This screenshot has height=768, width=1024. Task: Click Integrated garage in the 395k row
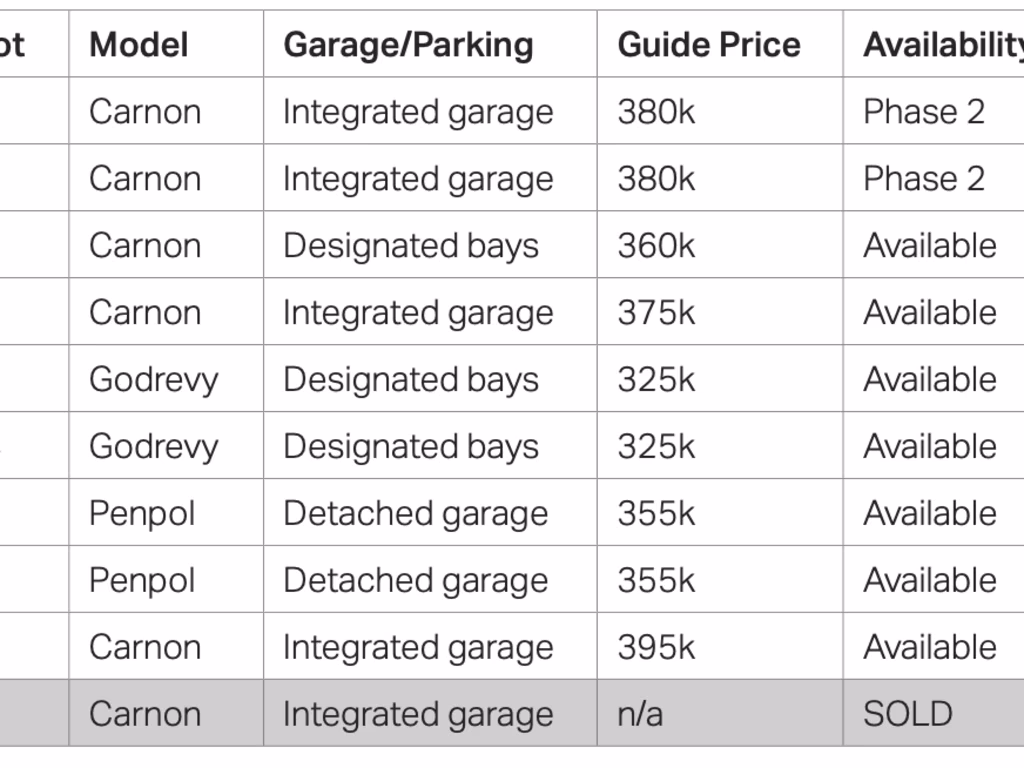[418, 647]
